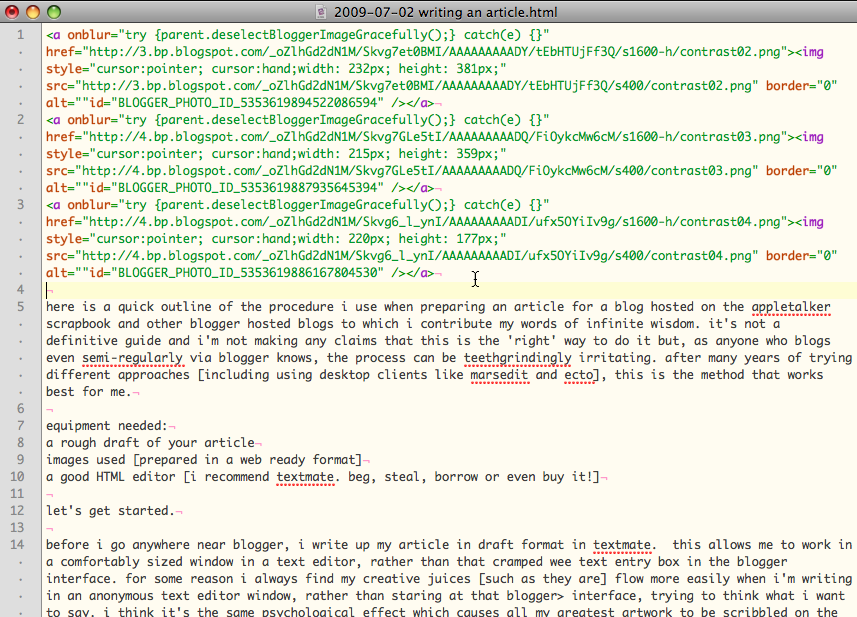Viewport: 857px width, 617px height.
Task: Click the underlined word "marsedit"
Action: click(500, 375)
